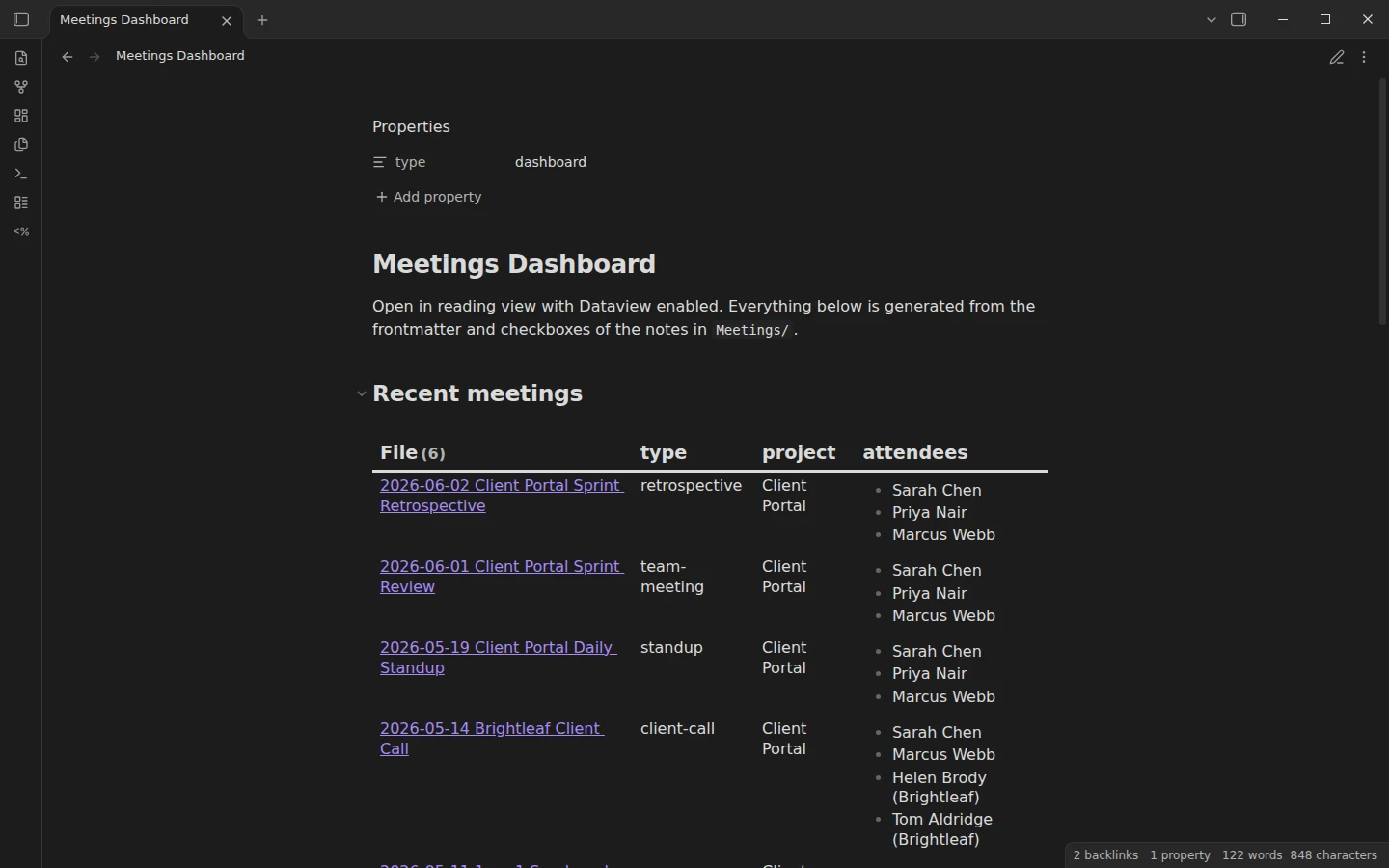Click the vertical scrollbar thumb
1389x868 pixels.
pos(1382,203)
